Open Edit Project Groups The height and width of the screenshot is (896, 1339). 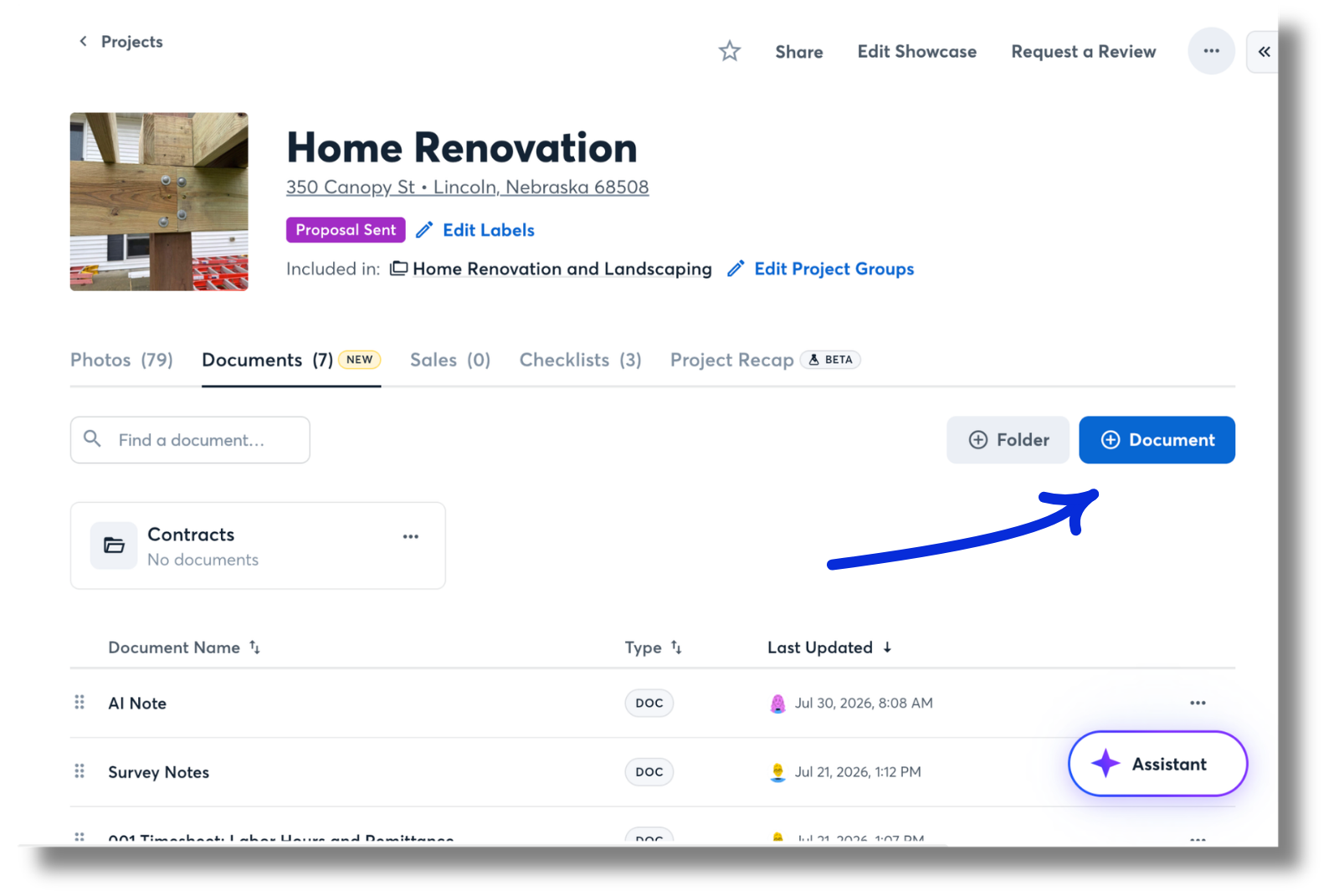834,269
